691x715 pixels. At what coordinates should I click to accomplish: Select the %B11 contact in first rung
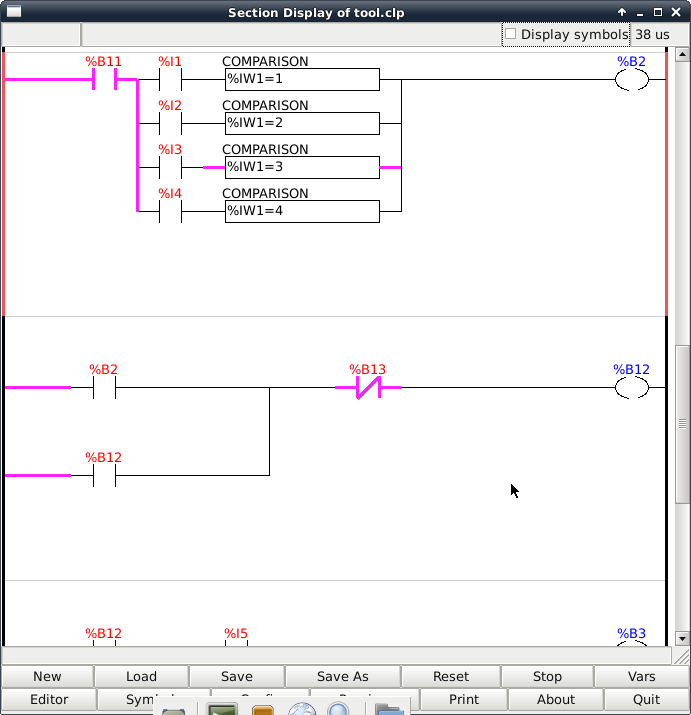(x=104, y=79)
